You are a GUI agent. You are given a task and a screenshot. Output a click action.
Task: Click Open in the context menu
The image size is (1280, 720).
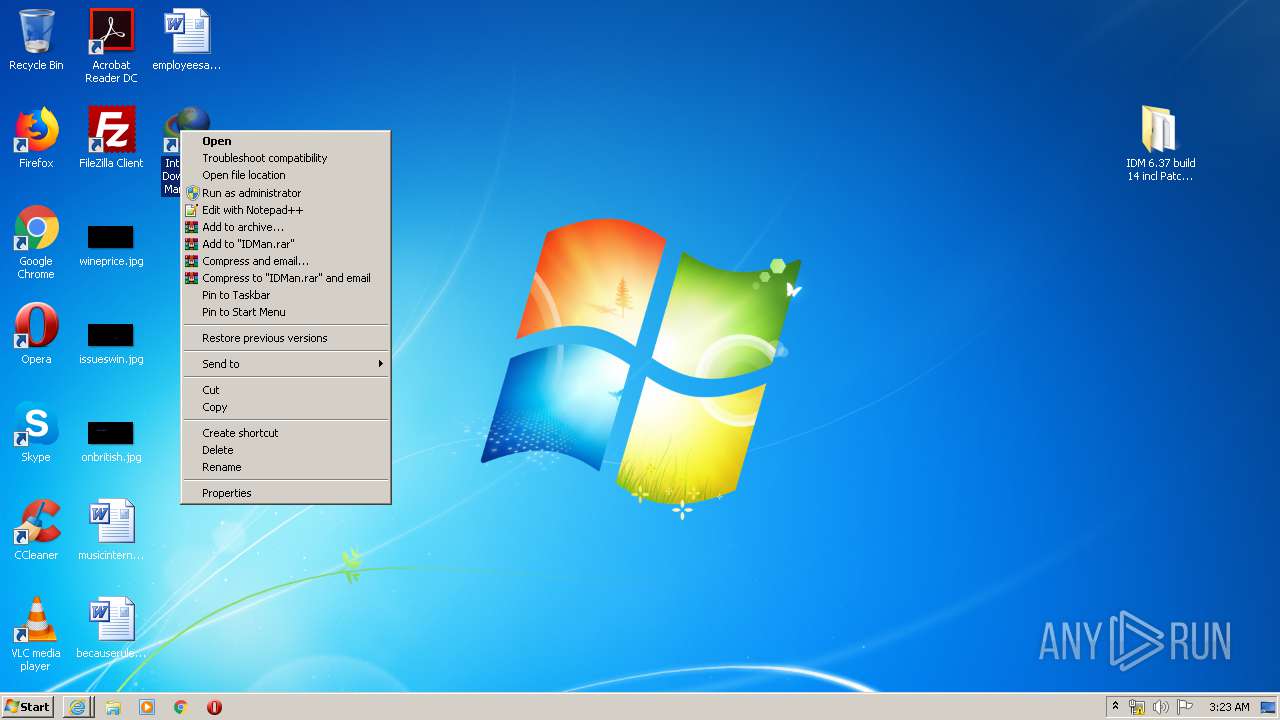286,141
